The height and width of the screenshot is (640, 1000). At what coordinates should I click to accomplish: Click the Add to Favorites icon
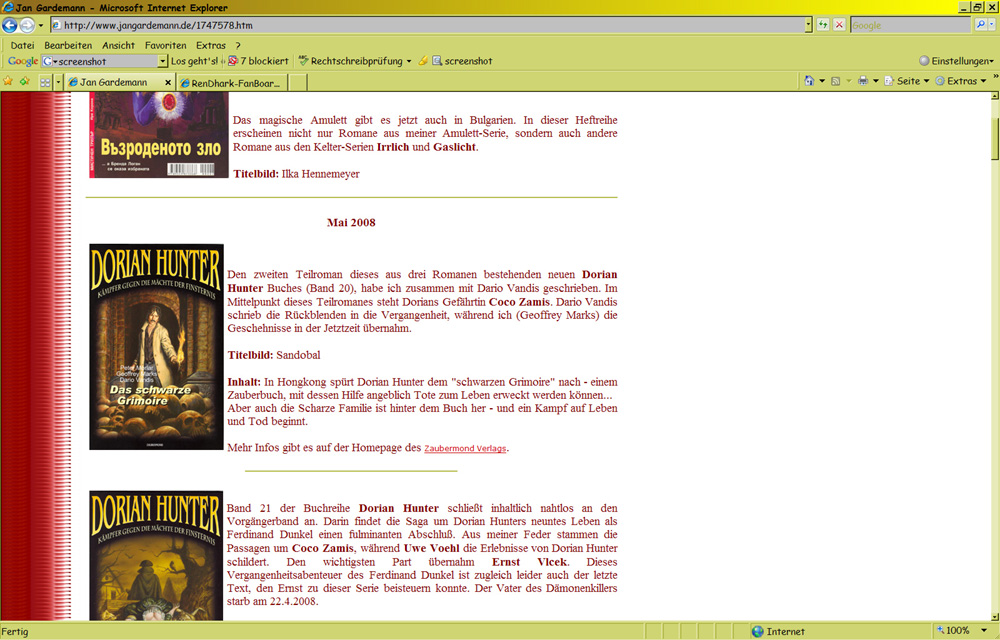[24, 81]
